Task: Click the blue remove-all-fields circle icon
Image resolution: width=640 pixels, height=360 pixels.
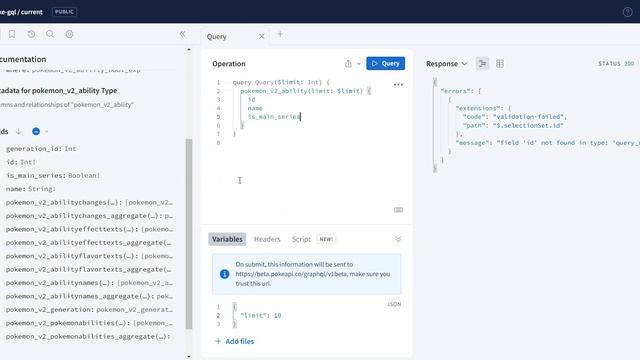Action: [x=36, y=131]
